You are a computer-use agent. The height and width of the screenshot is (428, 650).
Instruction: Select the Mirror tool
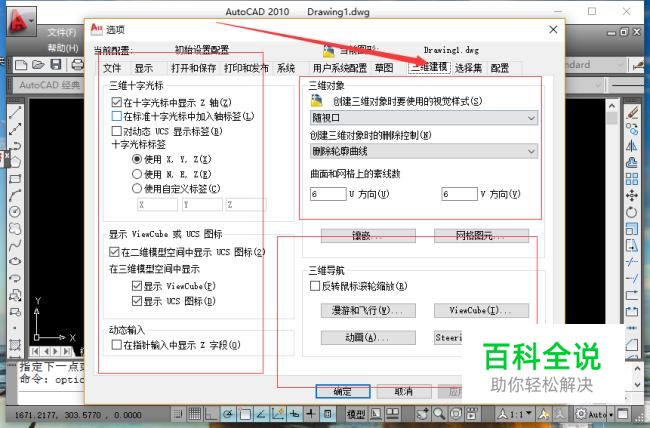[632, 146]
